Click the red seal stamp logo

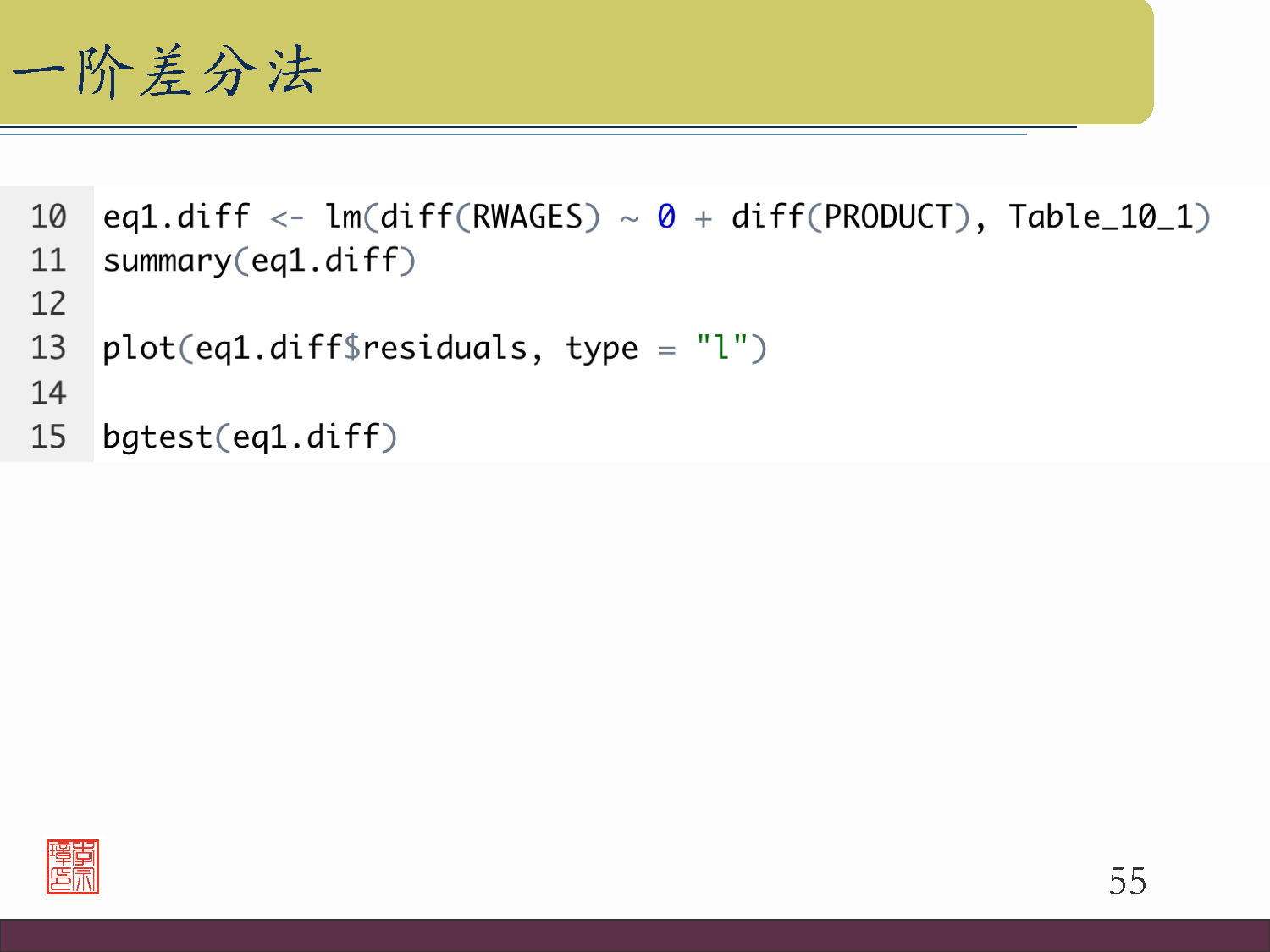[x=73, y=867]
